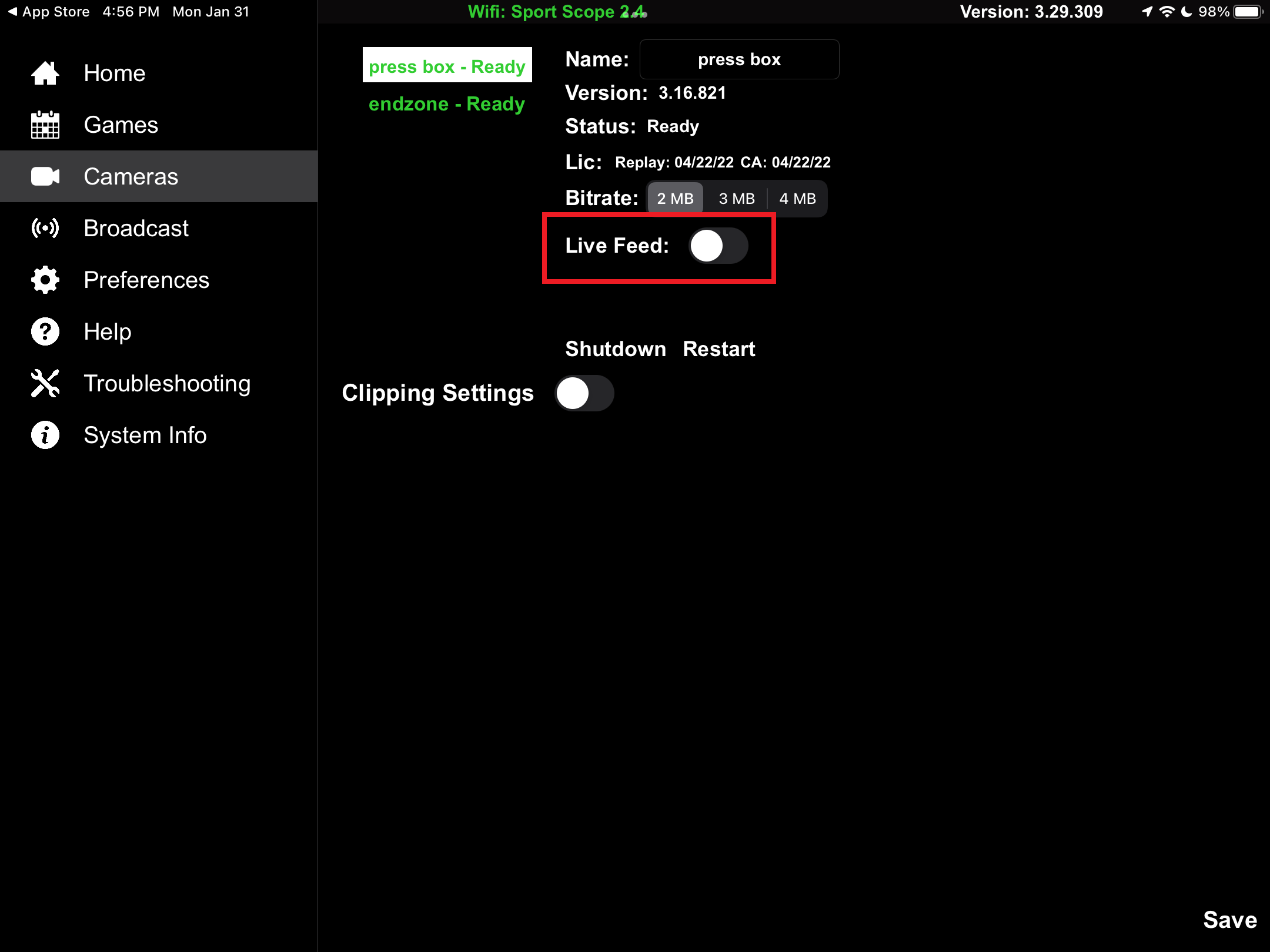
Task: Open Preferences via gear icon
Action: pos(45,280)
